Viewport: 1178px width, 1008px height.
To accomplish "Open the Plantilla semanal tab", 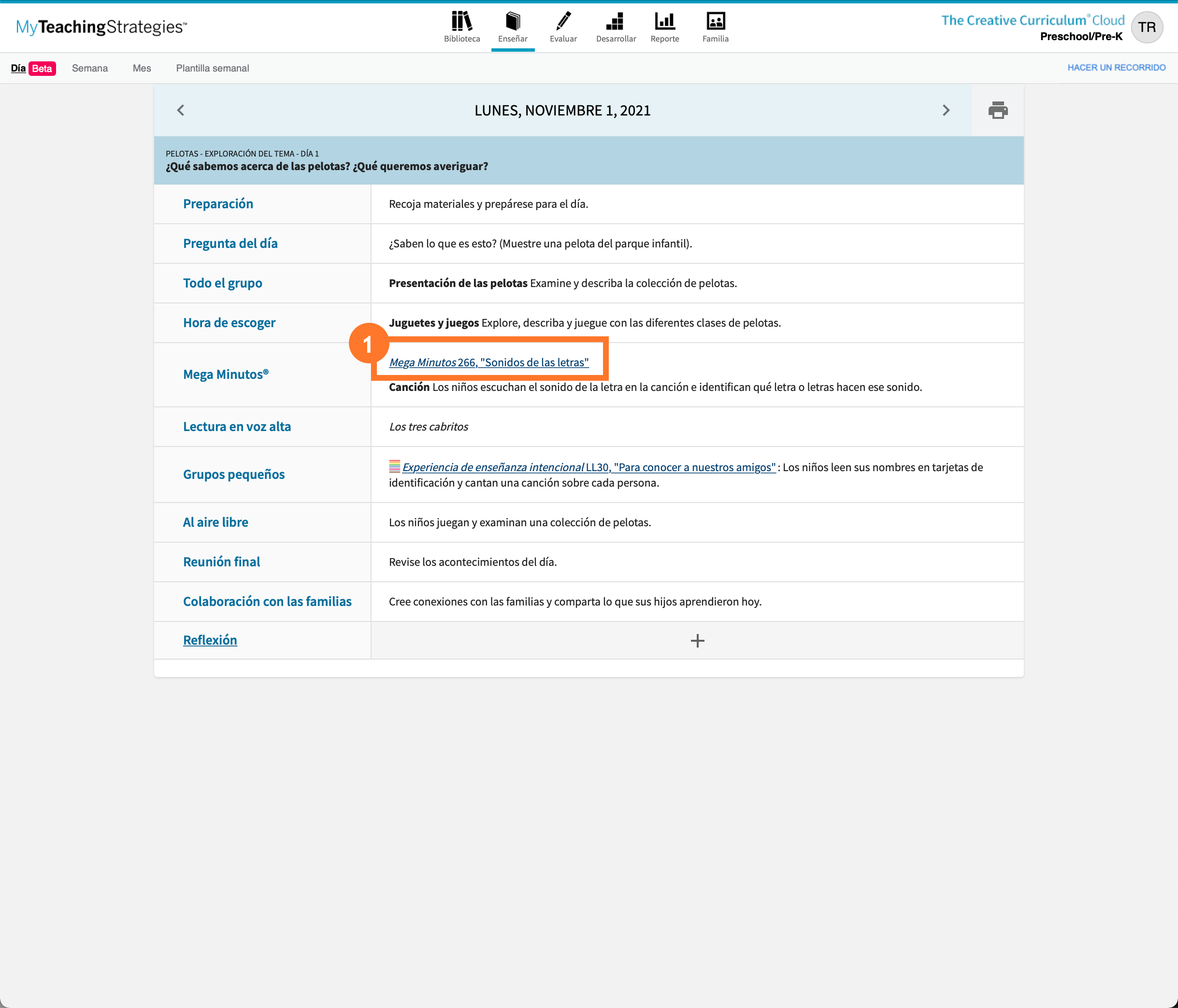I will pos(212,68).
